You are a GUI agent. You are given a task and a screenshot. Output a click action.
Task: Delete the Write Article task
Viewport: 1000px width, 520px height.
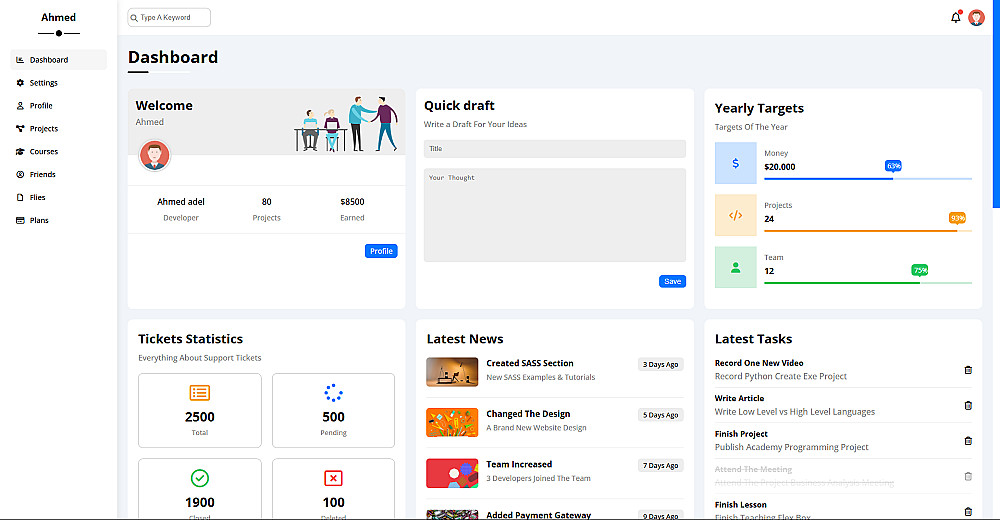pyautogui.click(x=968, y=405)
